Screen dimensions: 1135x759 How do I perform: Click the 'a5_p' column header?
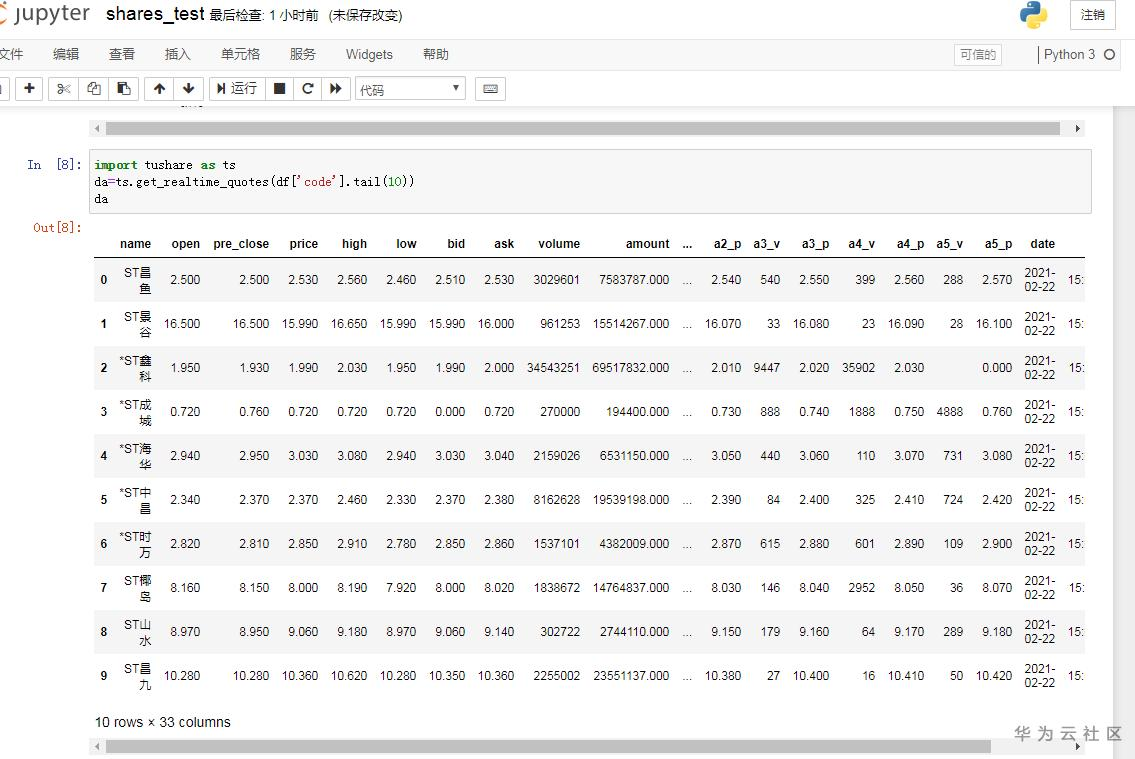998,244
